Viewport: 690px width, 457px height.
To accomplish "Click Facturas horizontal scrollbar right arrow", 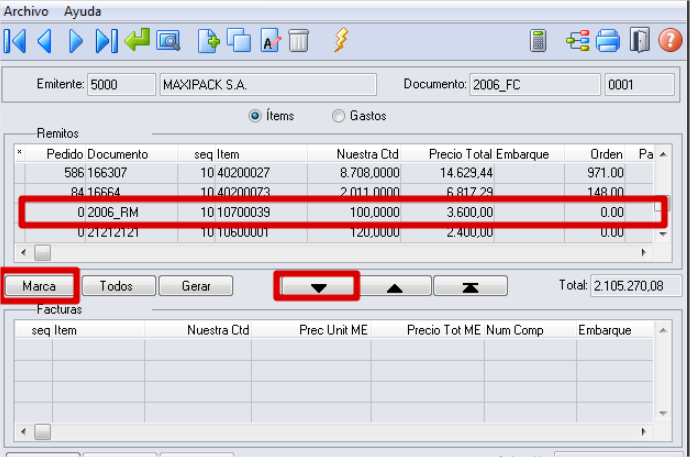I will 644,431.
